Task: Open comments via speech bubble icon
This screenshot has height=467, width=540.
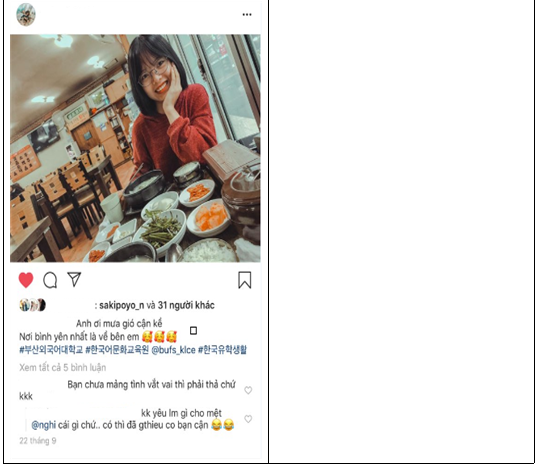Action: [x=50, y=280]
